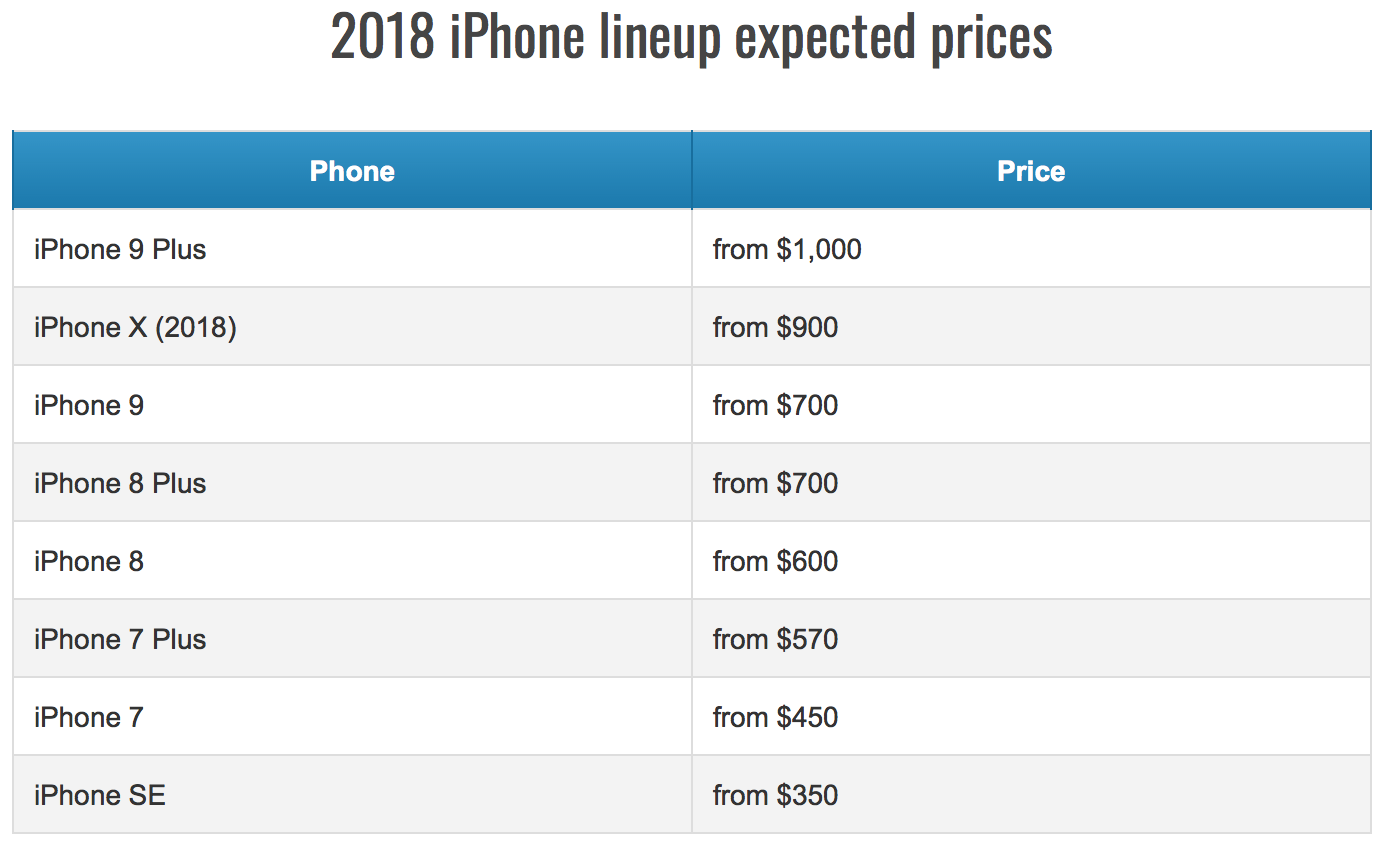Click the 'from $1,000' price cell
Image resolution: width=1384 pixels, height=850 pixels.
coord(787,249)
